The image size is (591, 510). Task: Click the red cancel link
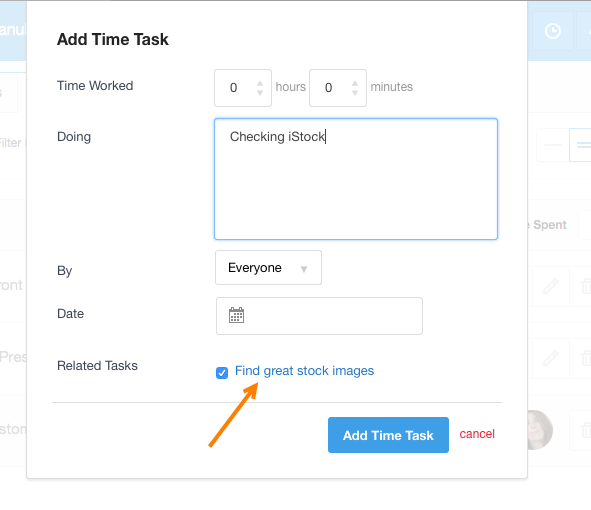(477, 434)
